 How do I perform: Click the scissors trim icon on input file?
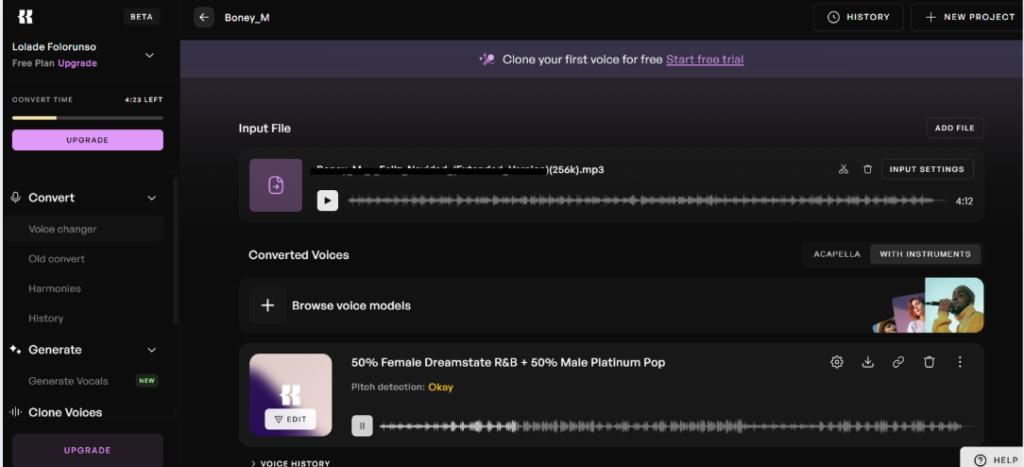coord(843,170)
